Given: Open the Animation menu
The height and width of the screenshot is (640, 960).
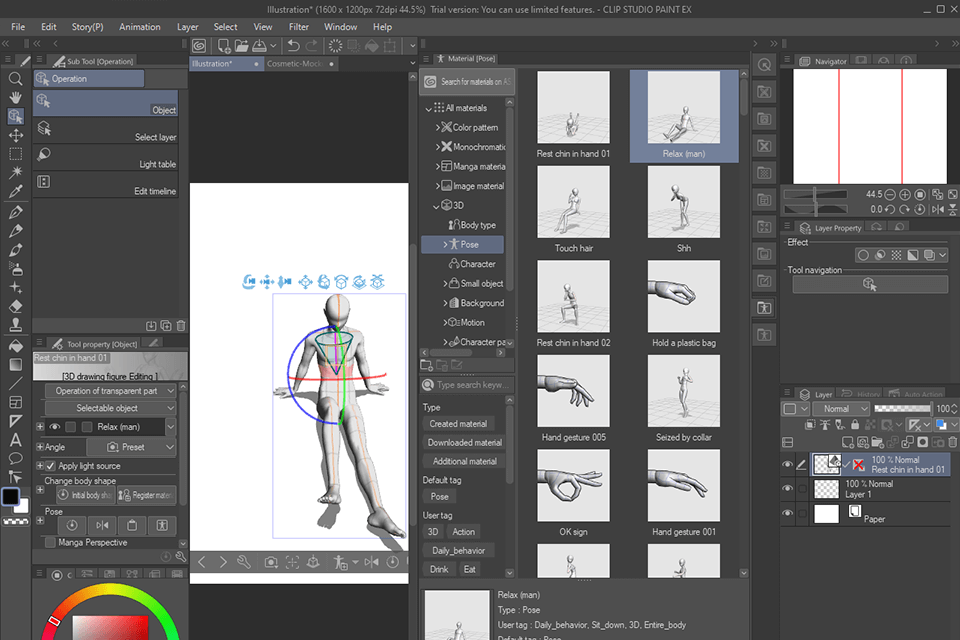Looking at the screenshot, I should click(x=140, y=27).
